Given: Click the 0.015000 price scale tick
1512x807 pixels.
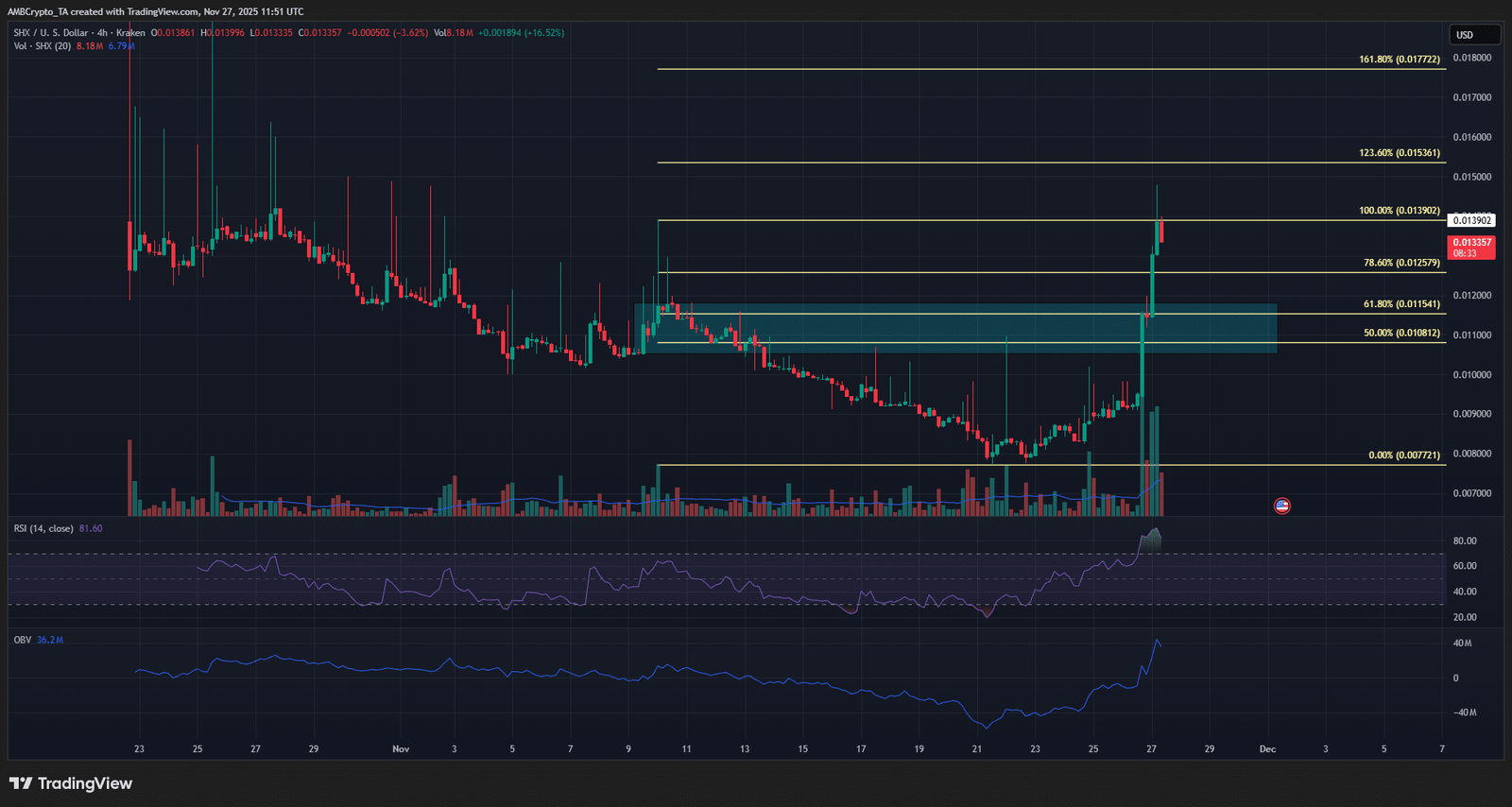Looking at the screenshot, I should (1471, 177).
